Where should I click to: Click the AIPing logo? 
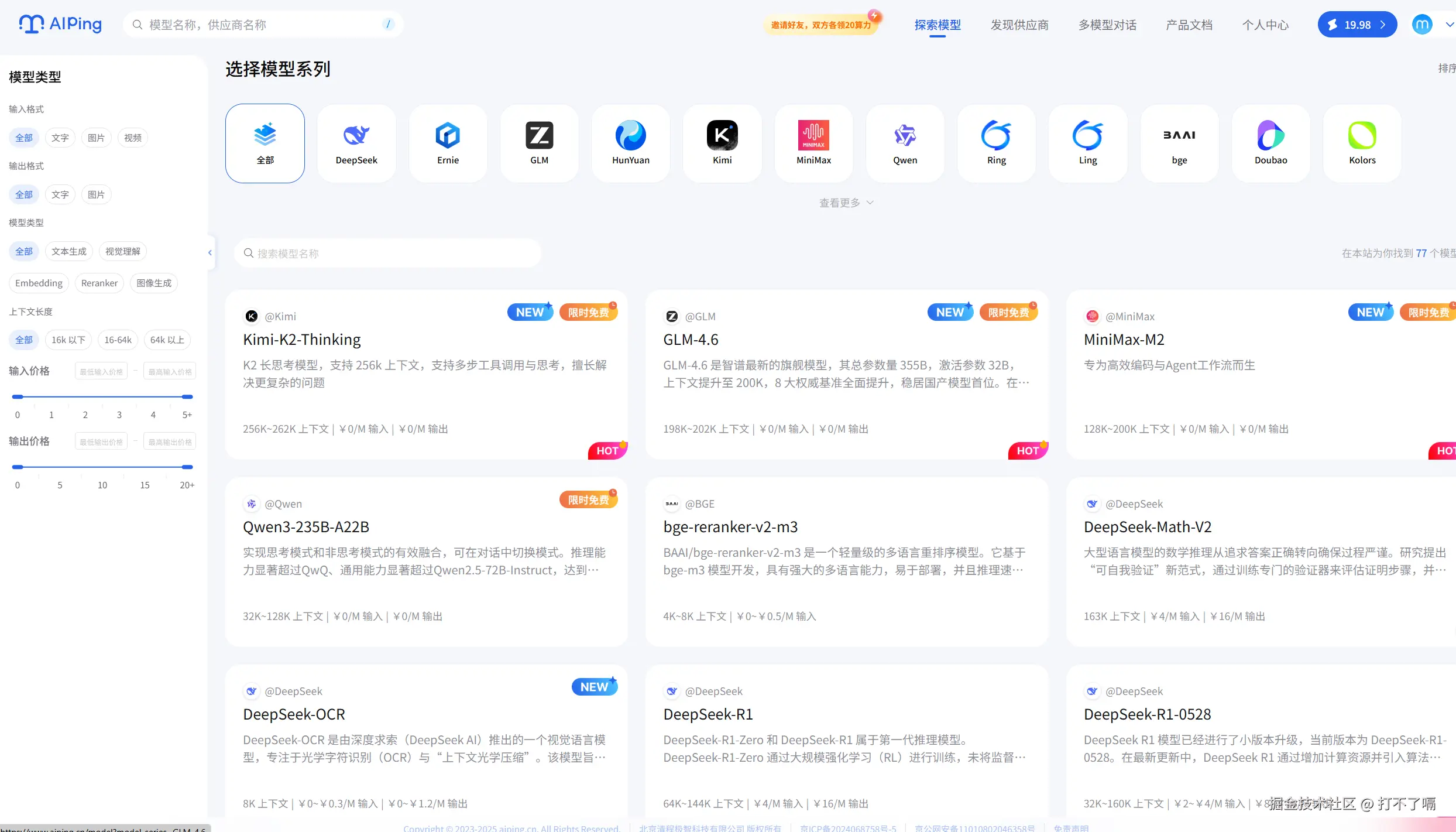[x=60, y=24]
